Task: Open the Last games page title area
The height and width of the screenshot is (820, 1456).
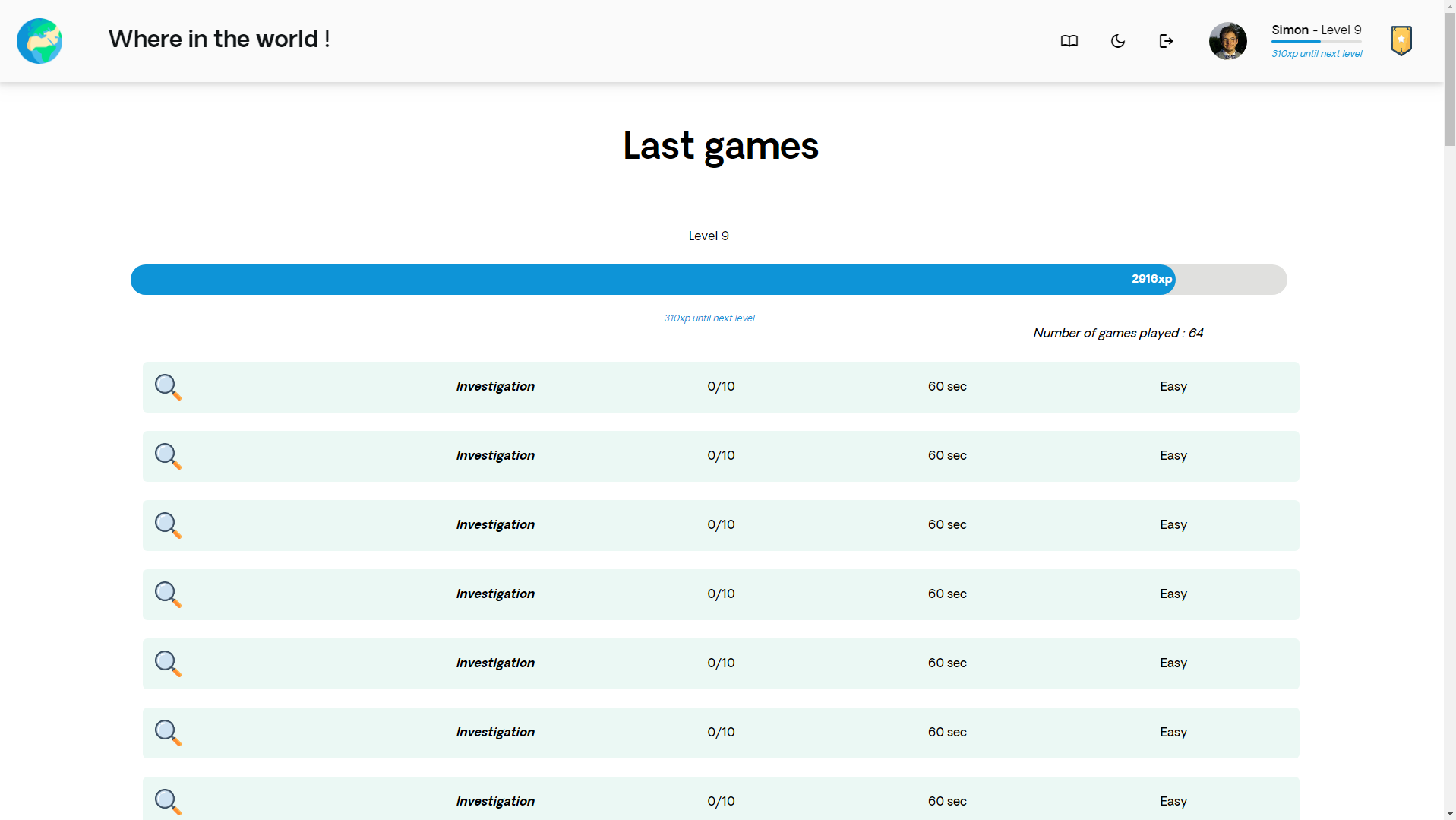Action: pyautogui.click(x=720, y=146)
